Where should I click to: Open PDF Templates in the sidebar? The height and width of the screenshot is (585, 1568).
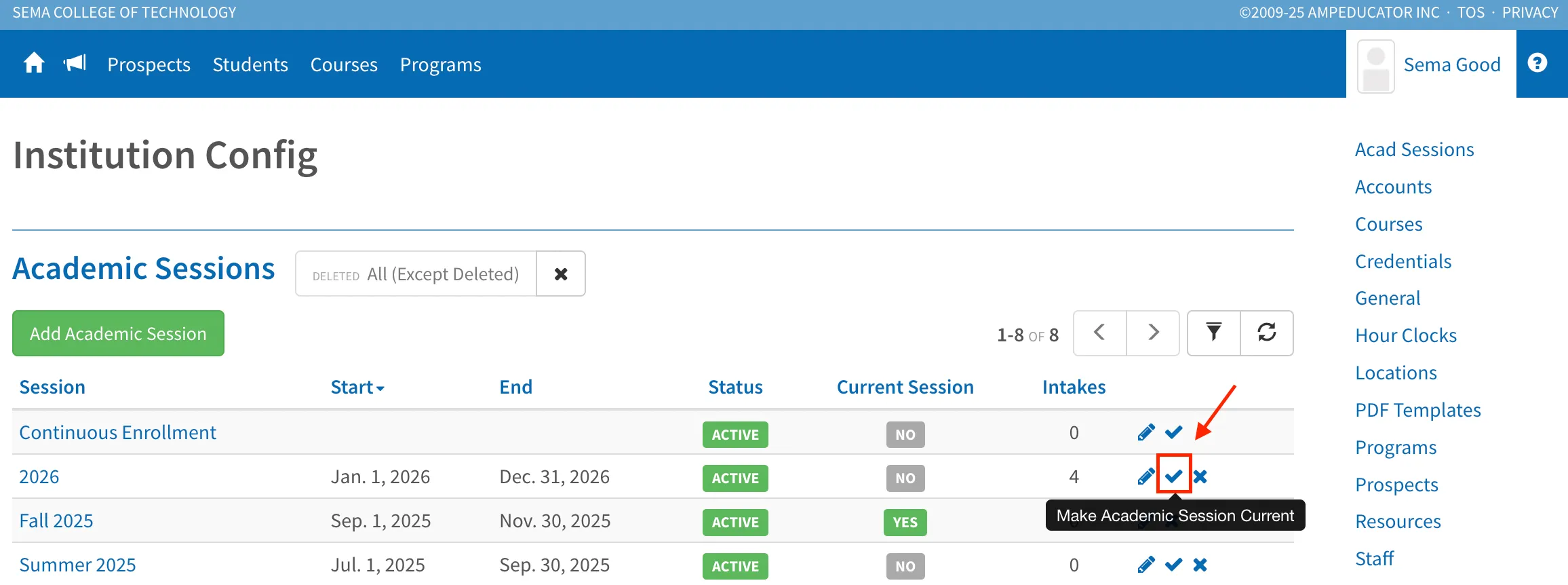[x=1417, y=410]
